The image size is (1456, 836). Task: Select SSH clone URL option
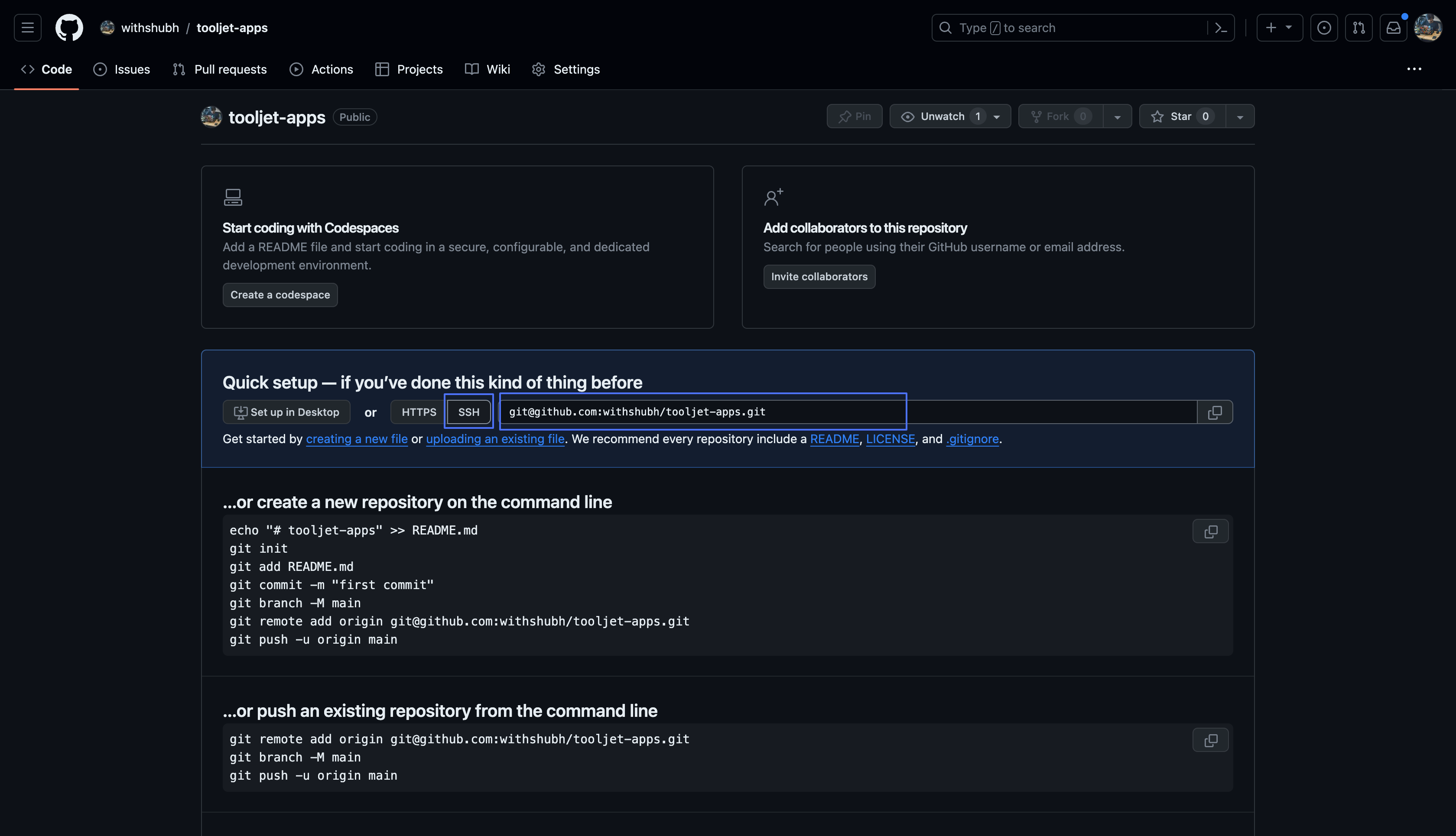[x=469, y=412]
